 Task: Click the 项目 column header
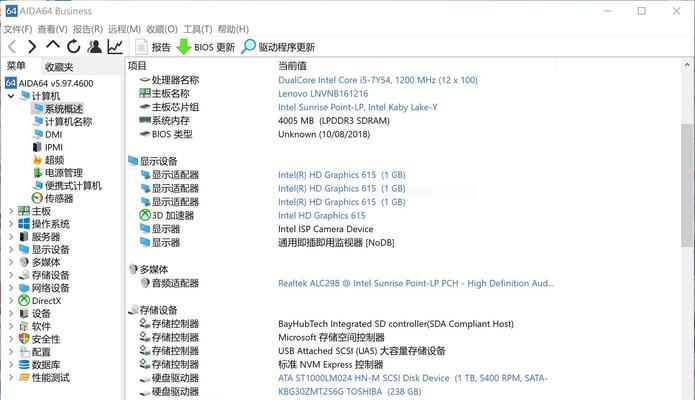137,66
